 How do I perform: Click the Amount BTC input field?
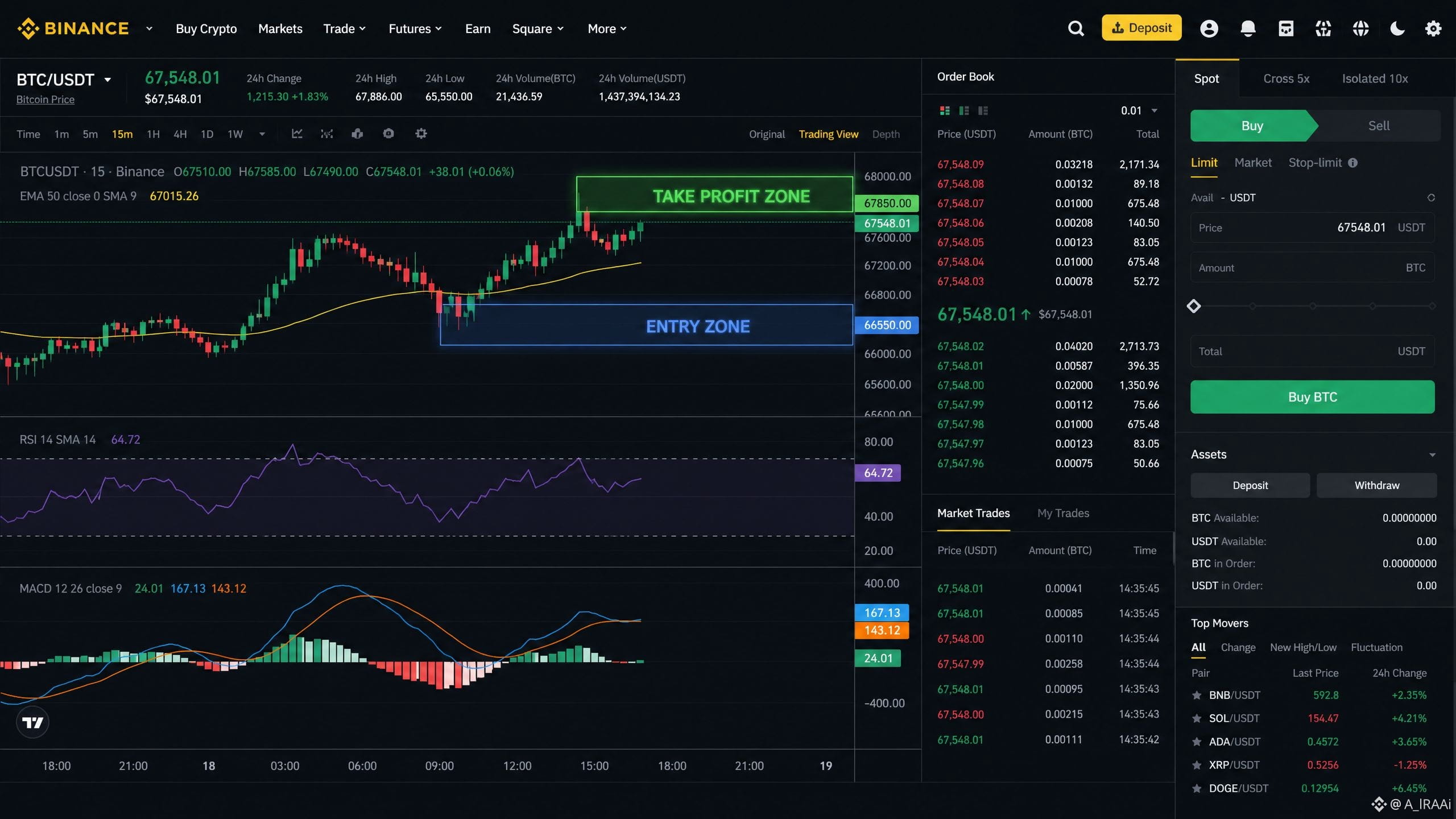coord(1312,268)
